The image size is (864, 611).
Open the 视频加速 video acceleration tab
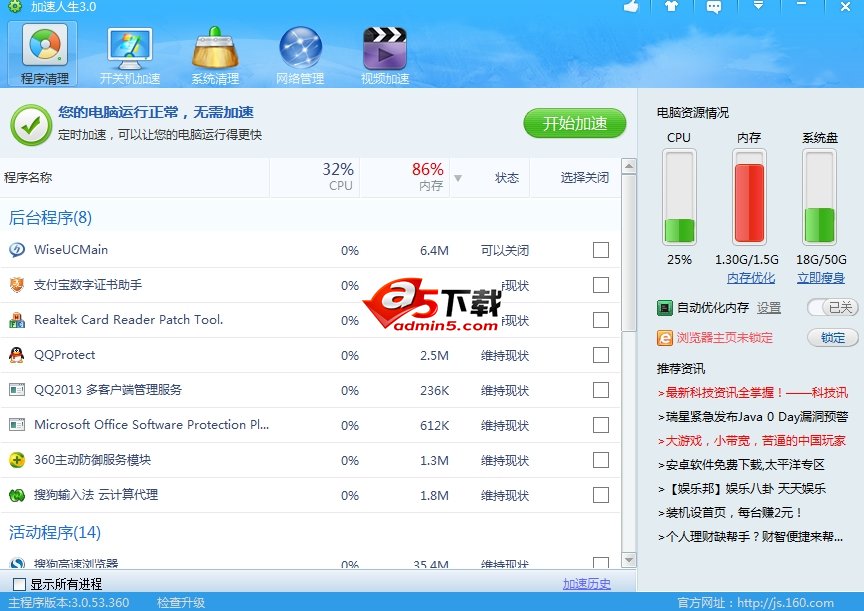coord(385,54)
